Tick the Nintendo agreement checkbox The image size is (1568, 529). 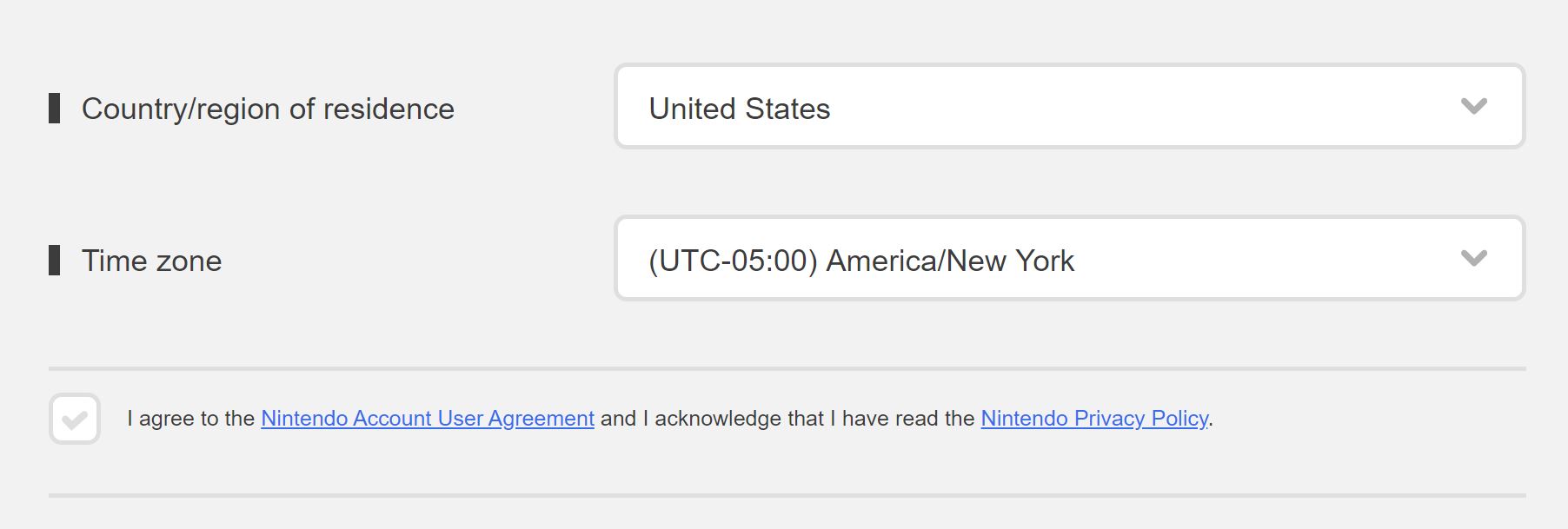coord(75,419)
